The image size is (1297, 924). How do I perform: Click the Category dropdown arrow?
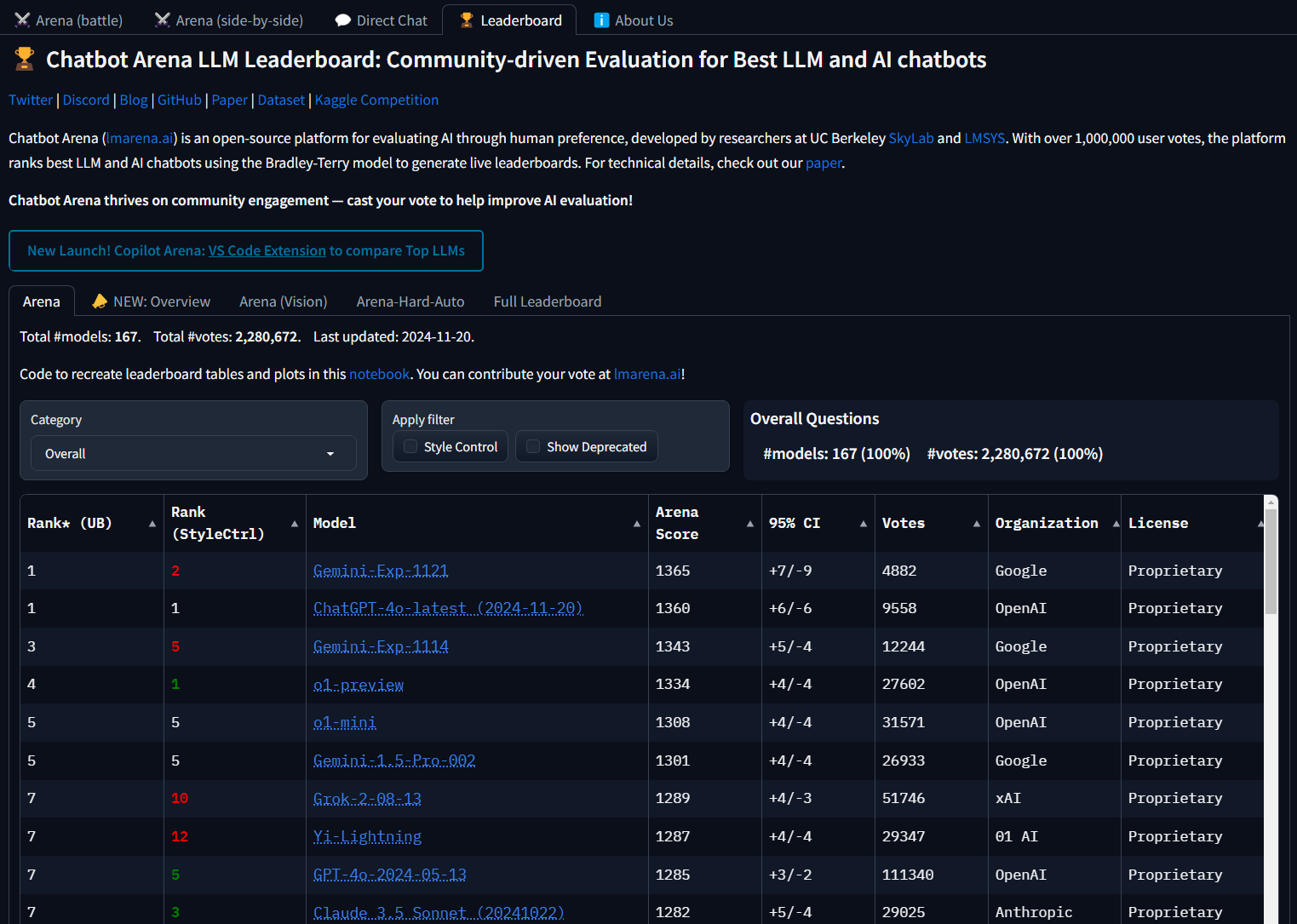pos(330,454)
